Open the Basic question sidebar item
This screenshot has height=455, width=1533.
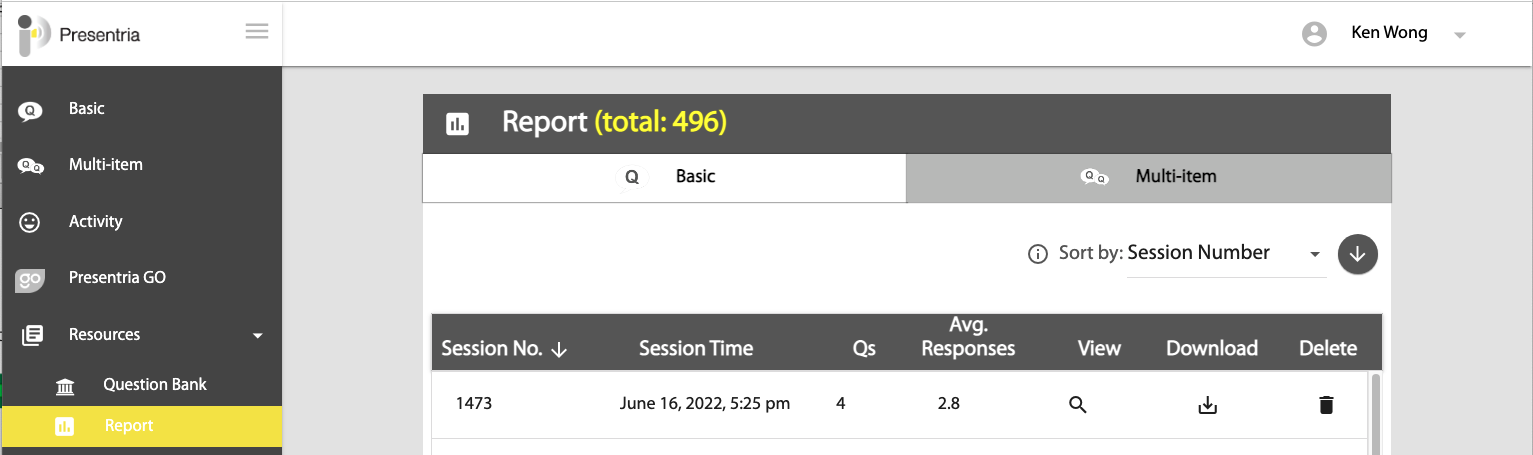pos(142,109)
